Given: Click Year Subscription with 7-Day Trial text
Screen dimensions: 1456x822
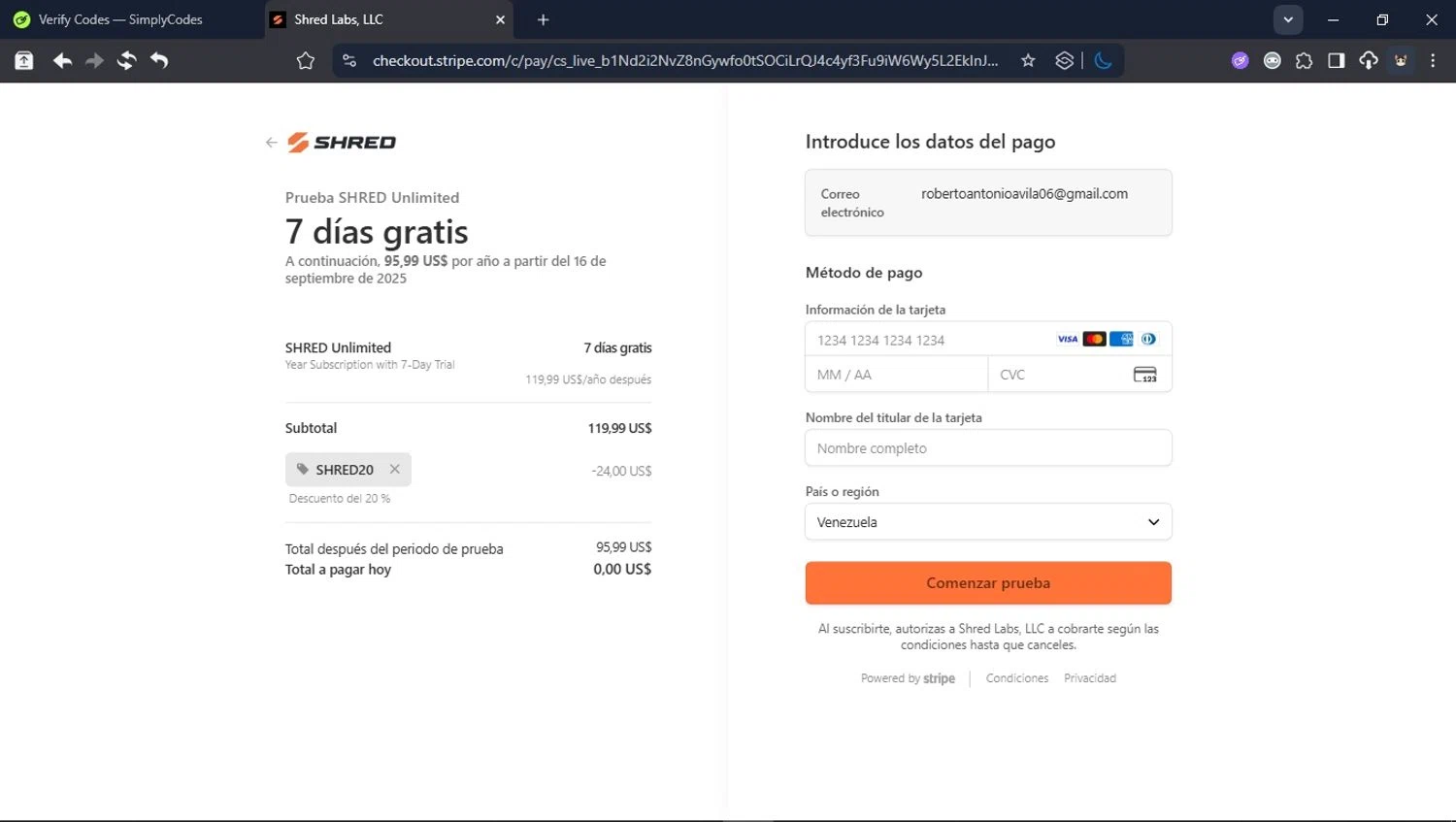Looking at the screenshot, I should tap(370, 365).
